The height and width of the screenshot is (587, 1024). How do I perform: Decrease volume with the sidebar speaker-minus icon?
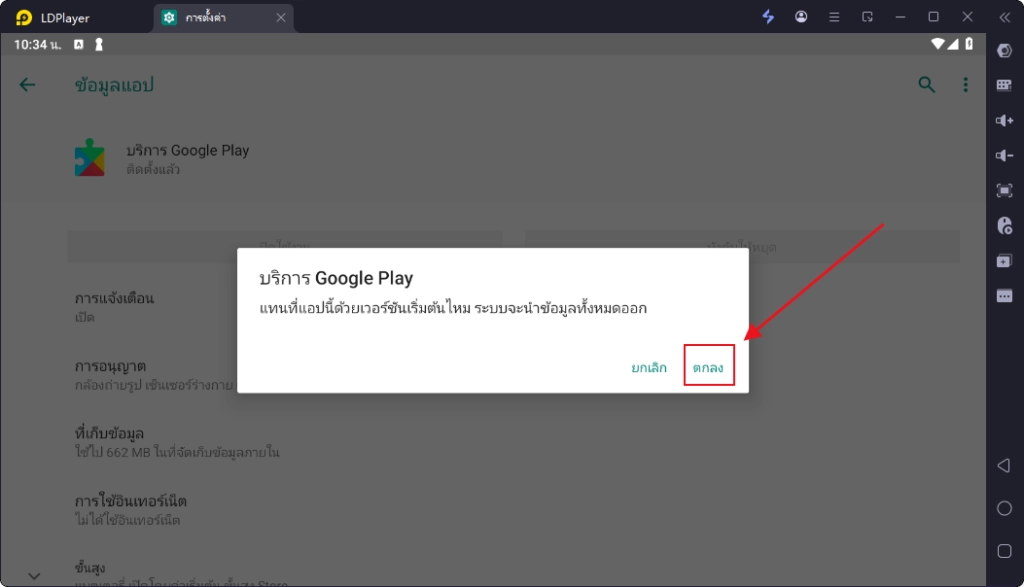tap(1004, 155)
